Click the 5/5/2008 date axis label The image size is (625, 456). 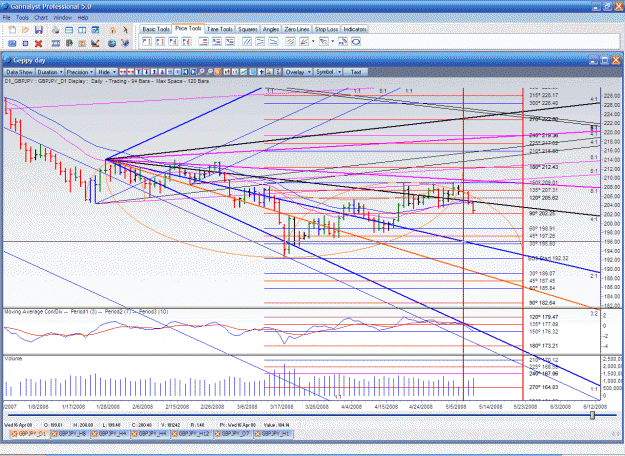pyautogui.click(x=455, y=407)
